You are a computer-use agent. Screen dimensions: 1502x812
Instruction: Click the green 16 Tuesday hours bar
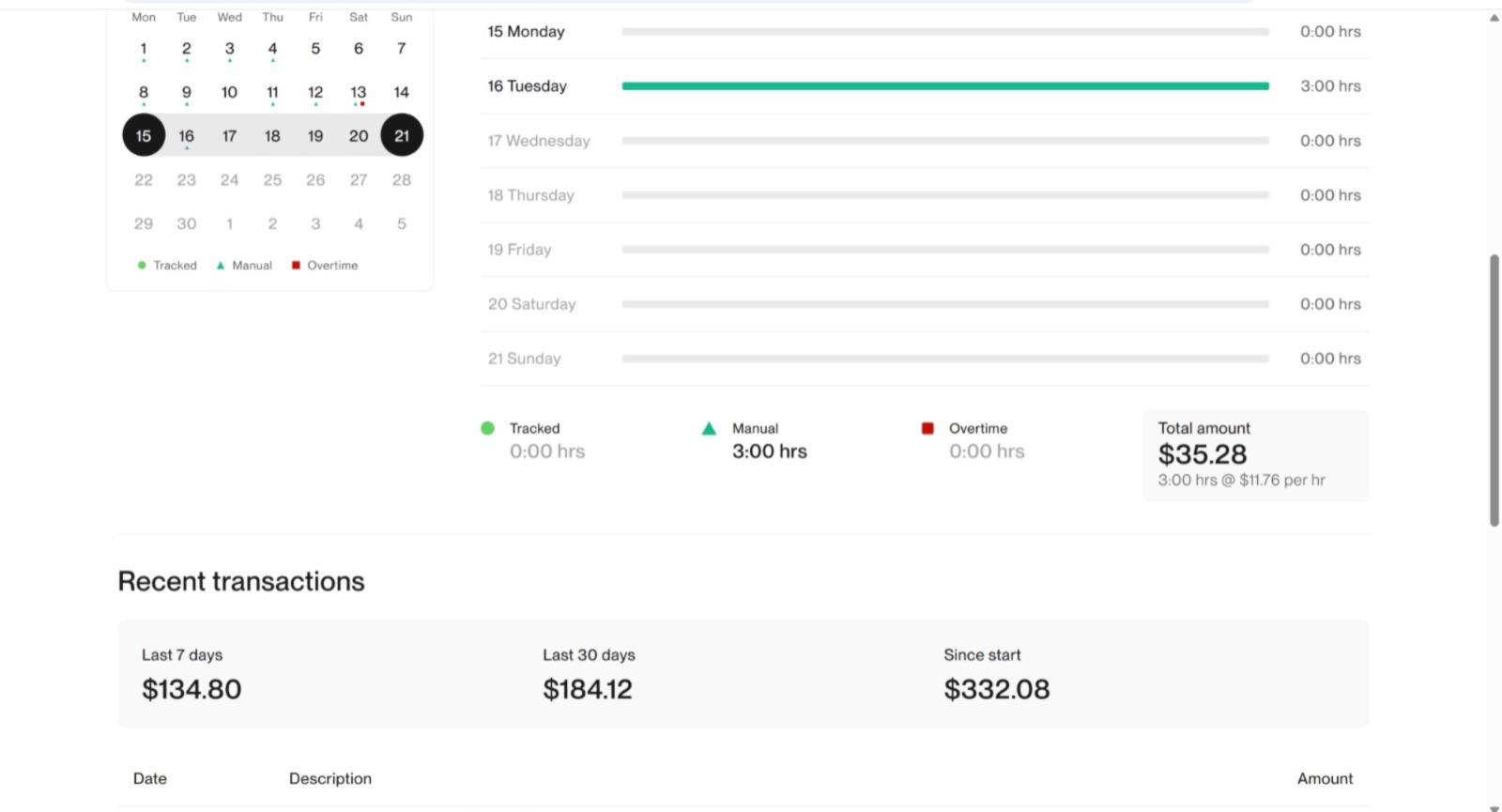[944, 86]
